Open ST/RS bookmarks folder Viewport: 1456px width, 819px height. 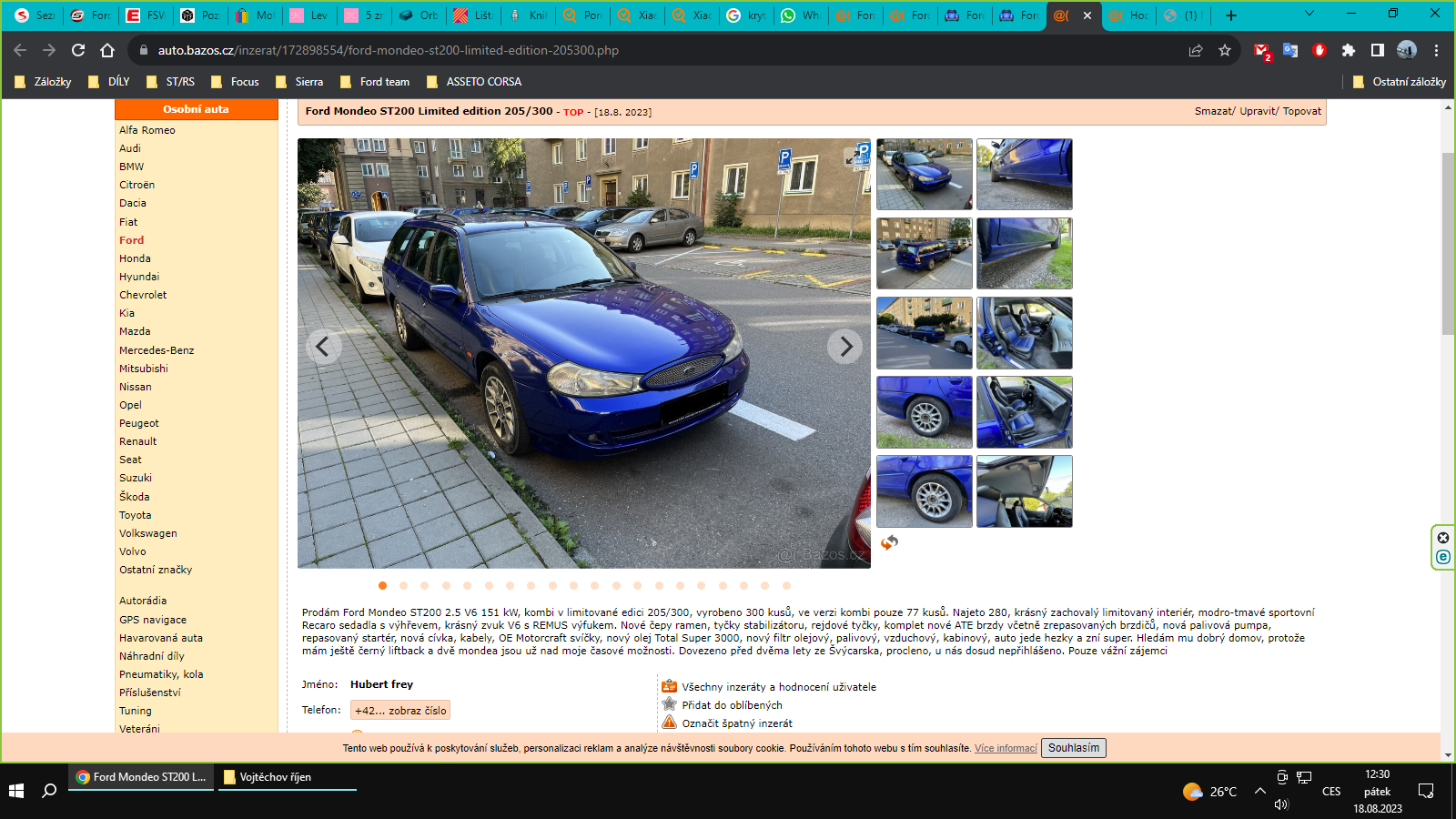point(170,81)
